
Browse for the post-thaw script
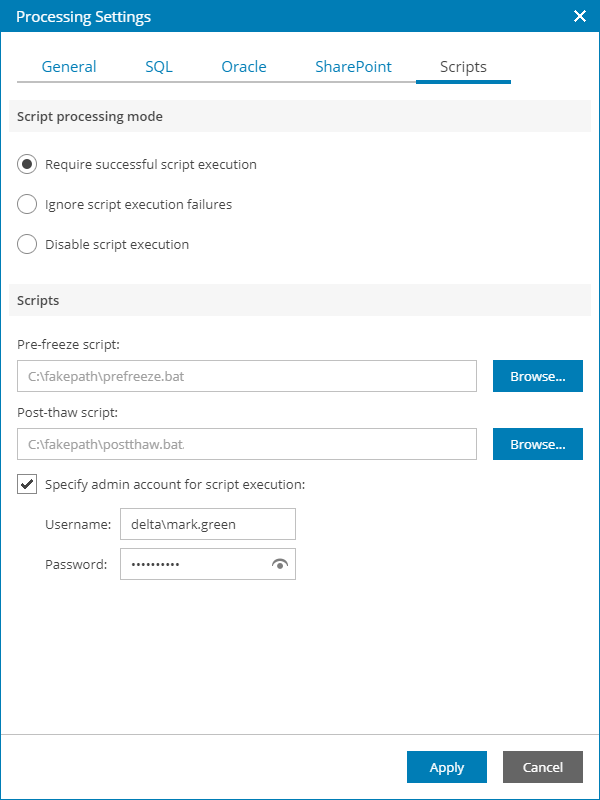(537, 443)
